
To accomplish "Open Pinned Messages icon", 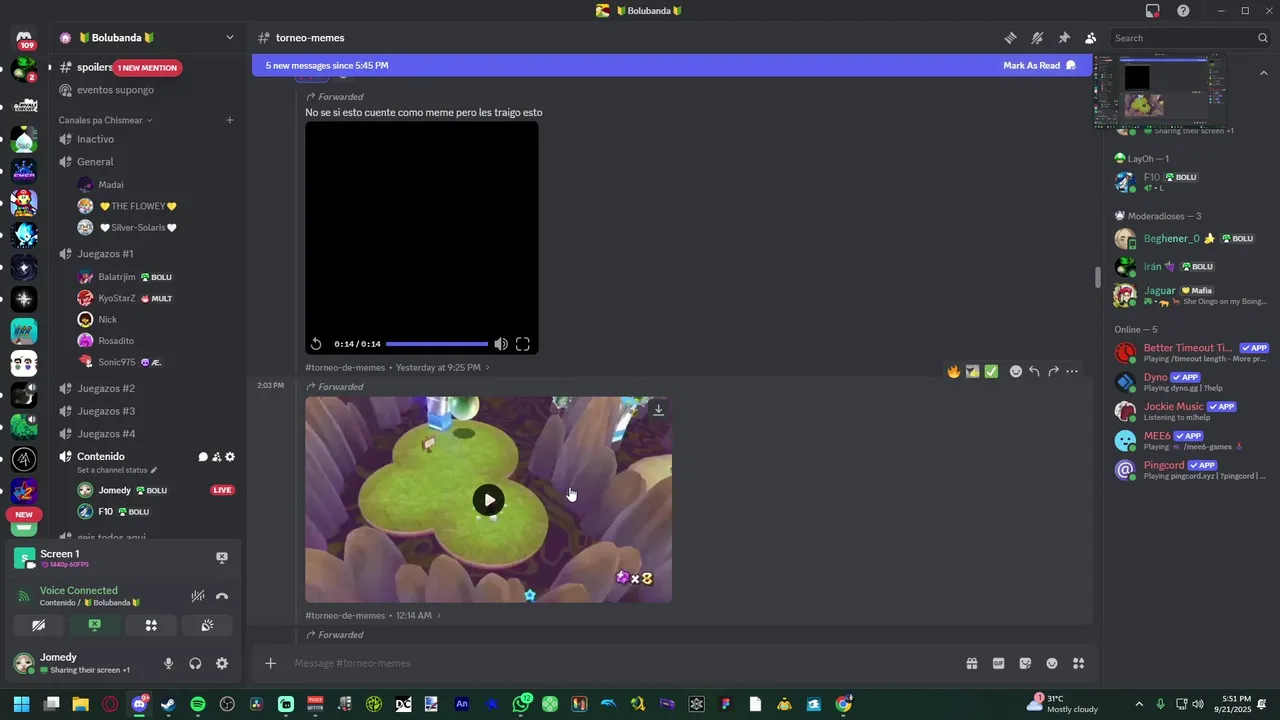I will pos(1064,38).
